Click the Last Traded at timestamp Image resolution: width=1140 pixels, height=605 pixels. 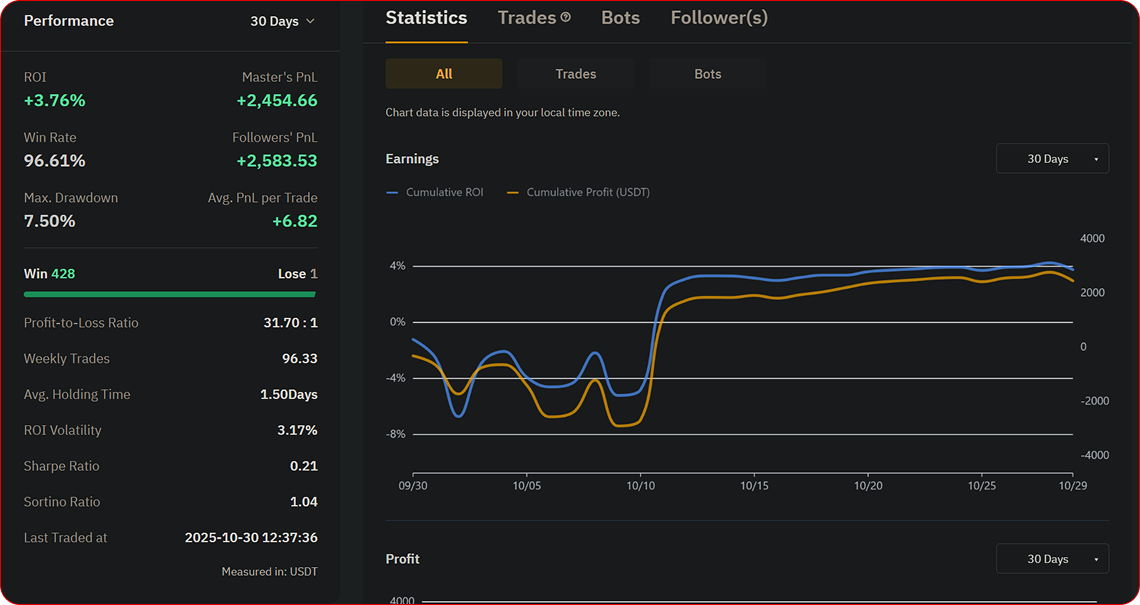(x=251, y=538)
